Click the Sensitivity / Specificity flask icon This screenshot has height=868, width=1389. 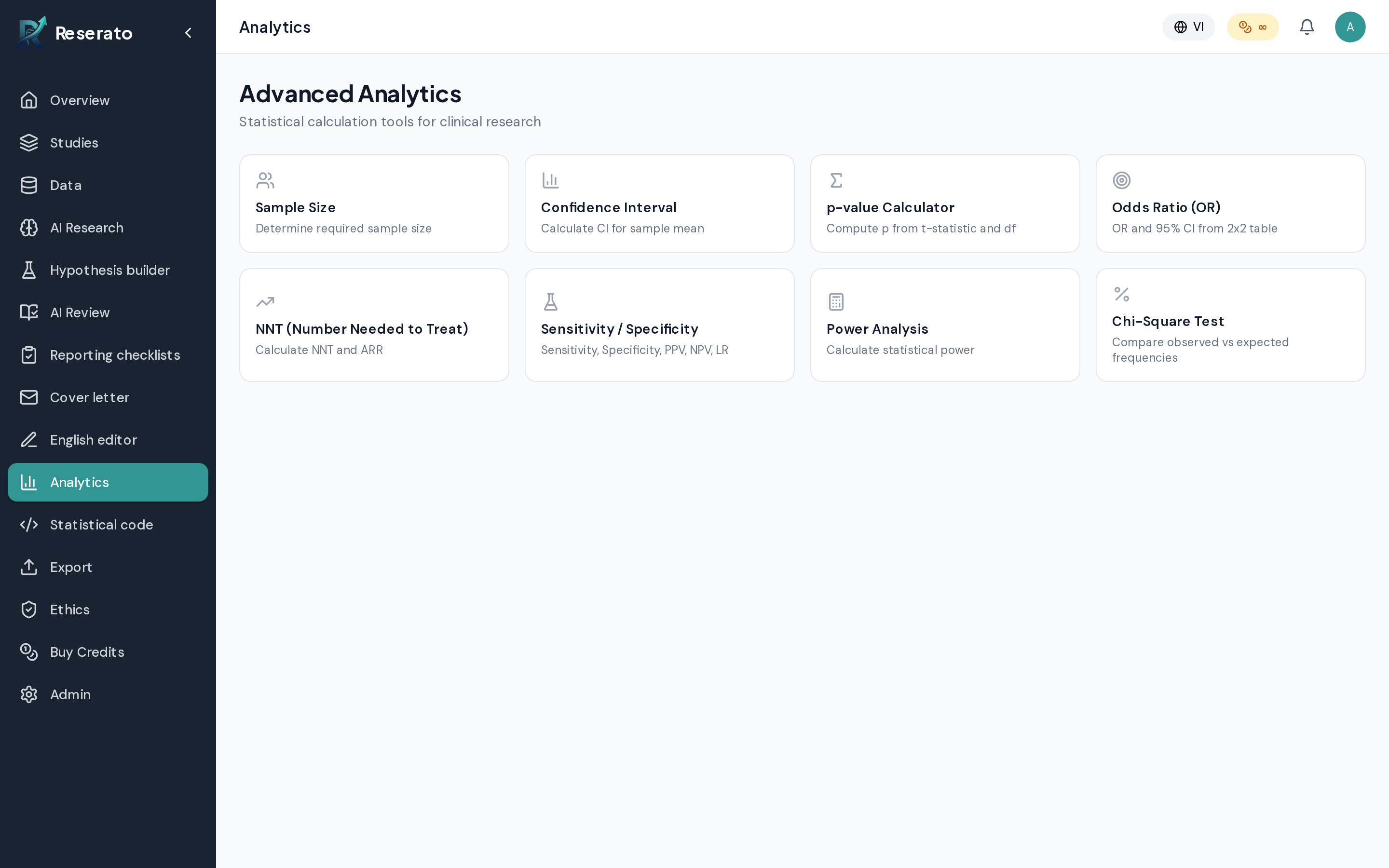tap(550, 302)
